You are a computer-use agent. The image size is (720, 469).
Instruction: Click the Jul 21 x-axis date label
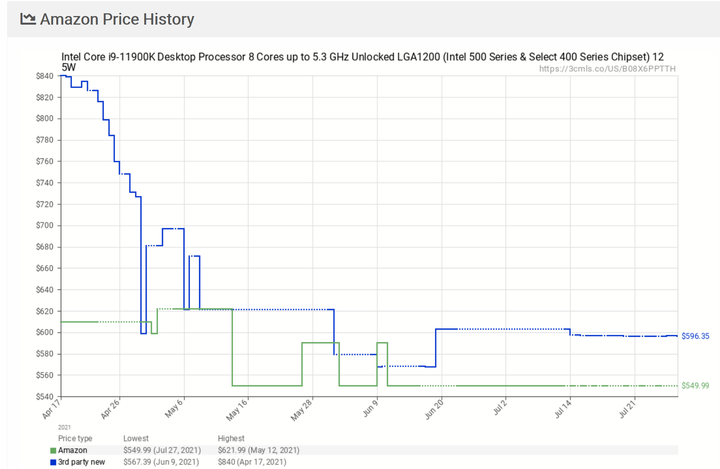point(627,409)
